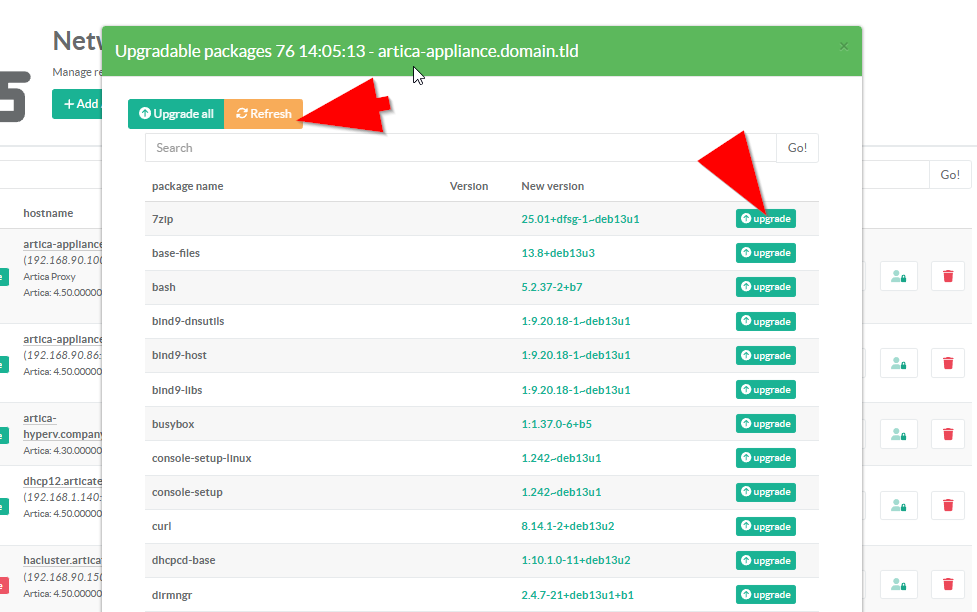
Task: Delete the last visible host via trash icon
Action: pyautogui.click(x=947, y=583)
